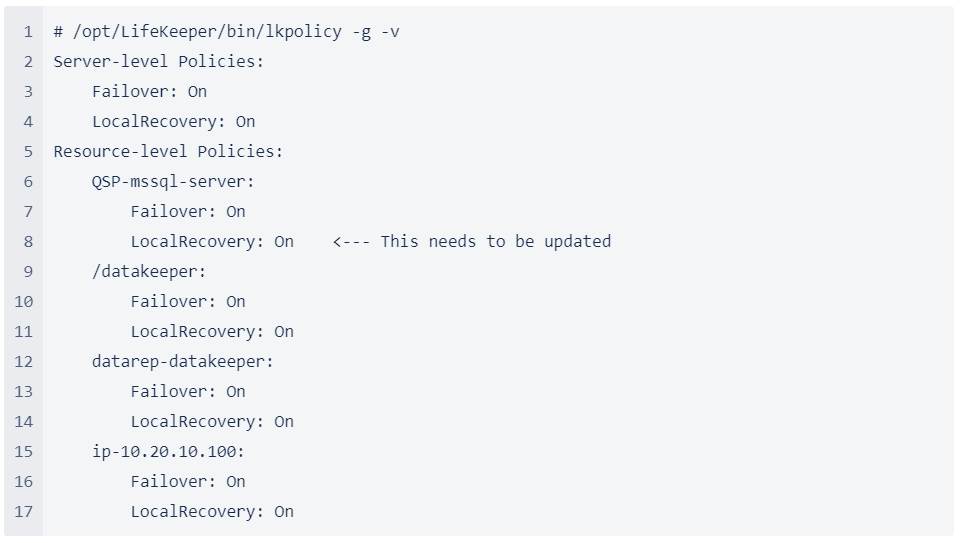
Task: Click "LocalRecovery: On" under /datakeeper
Action: [212, 331]
